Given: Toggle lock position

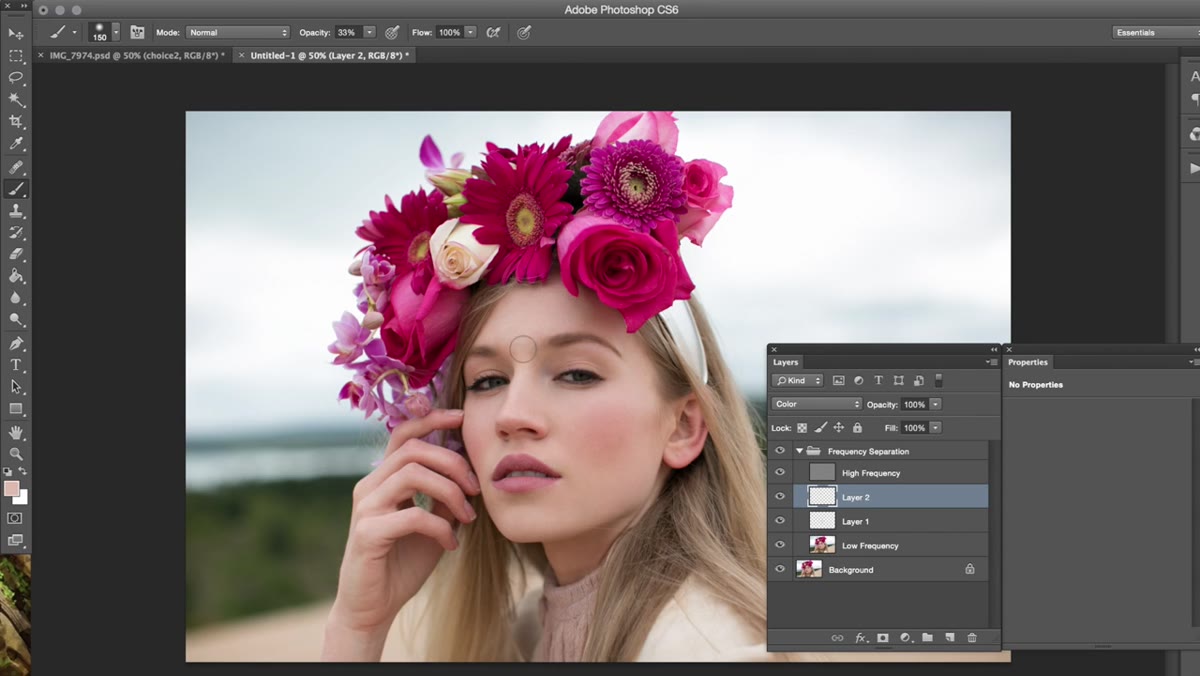Looking at the screenshot, I should (838, 428).
